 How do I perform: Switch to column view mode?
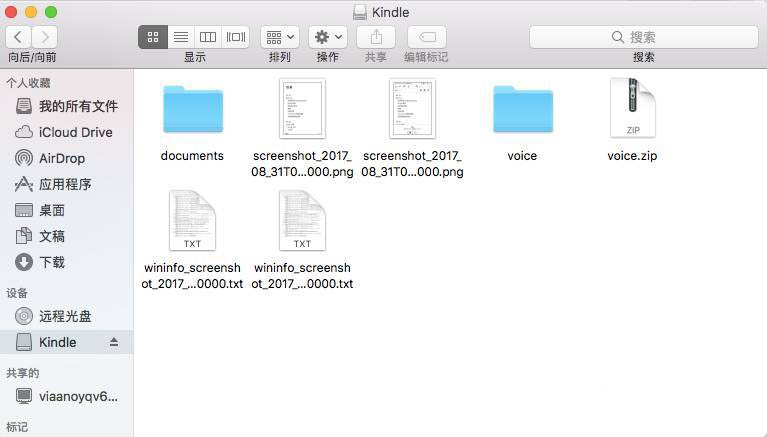click(x=208, y=37)
